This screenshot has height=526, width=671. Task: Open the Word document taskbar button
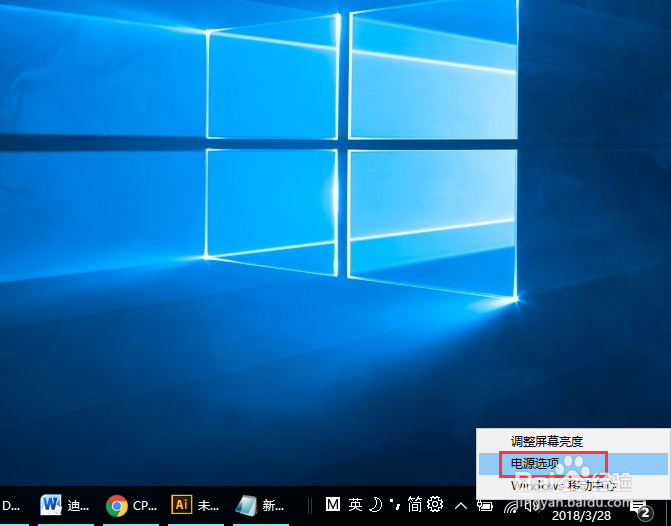65,506
